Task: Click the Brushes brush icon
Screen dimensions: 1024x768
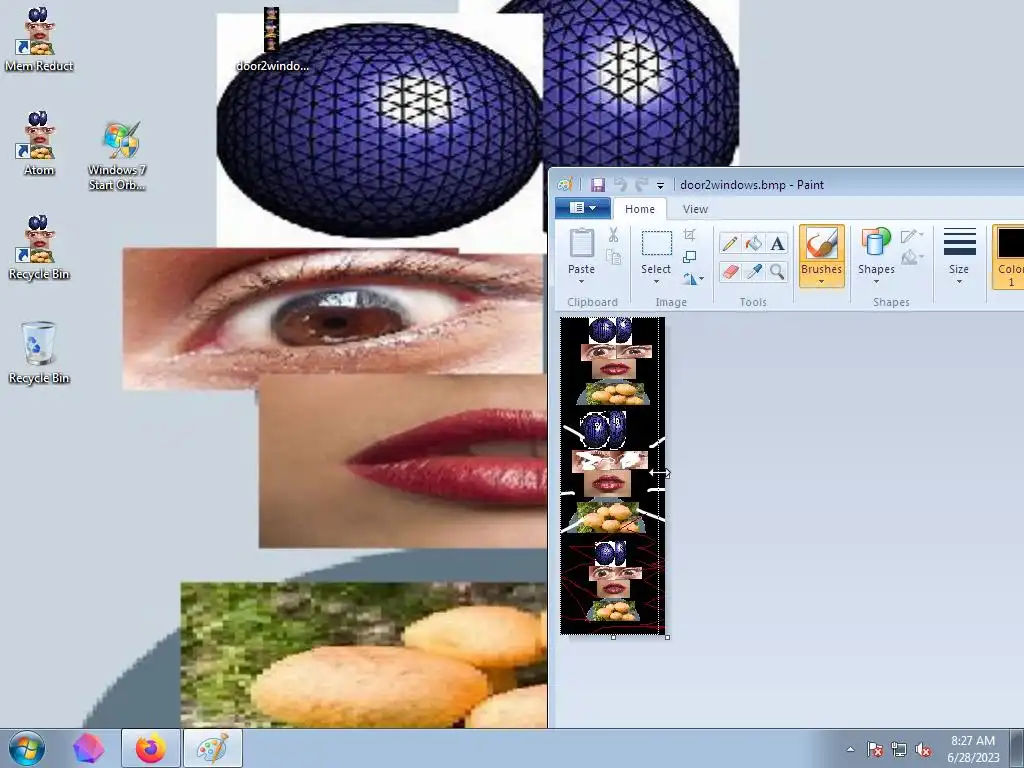Action: (822, 244)
